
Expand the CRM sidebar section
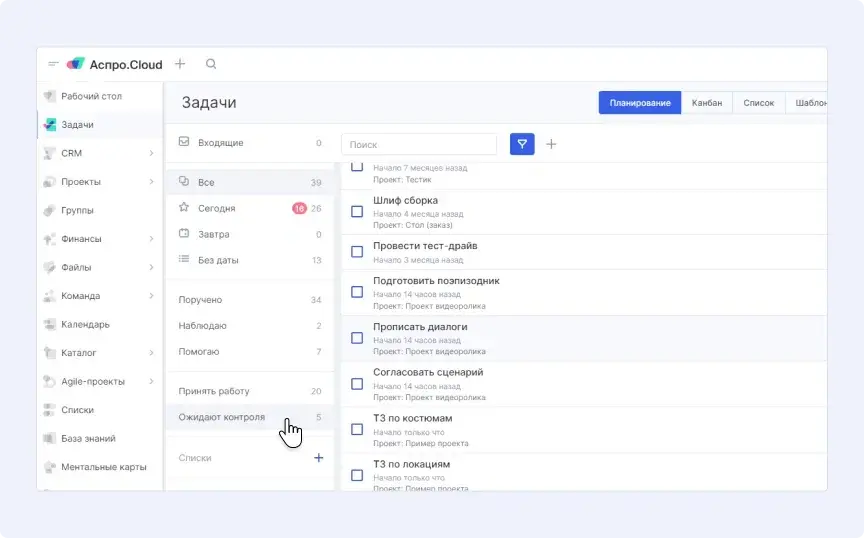click(151, 154)
